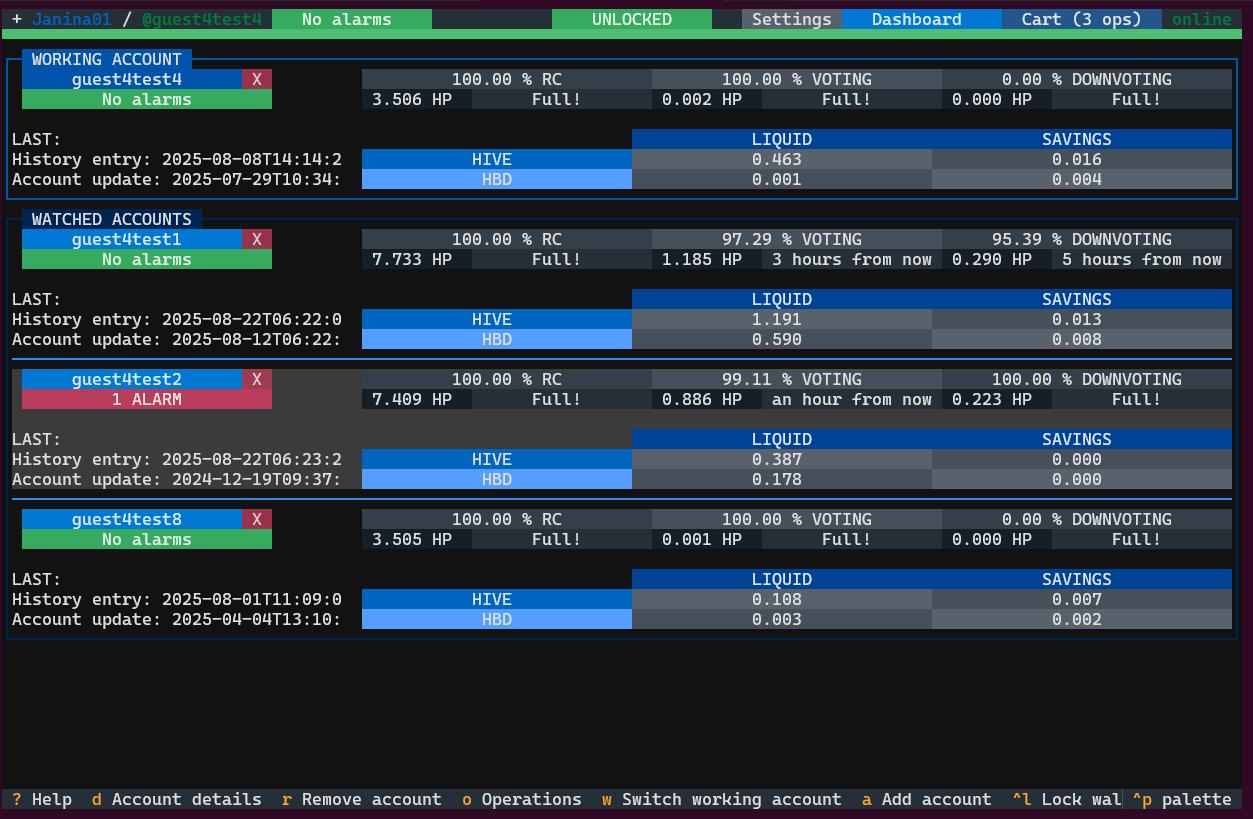Click Add account in footer
The image size is (1253, 819).
[927, 799]
